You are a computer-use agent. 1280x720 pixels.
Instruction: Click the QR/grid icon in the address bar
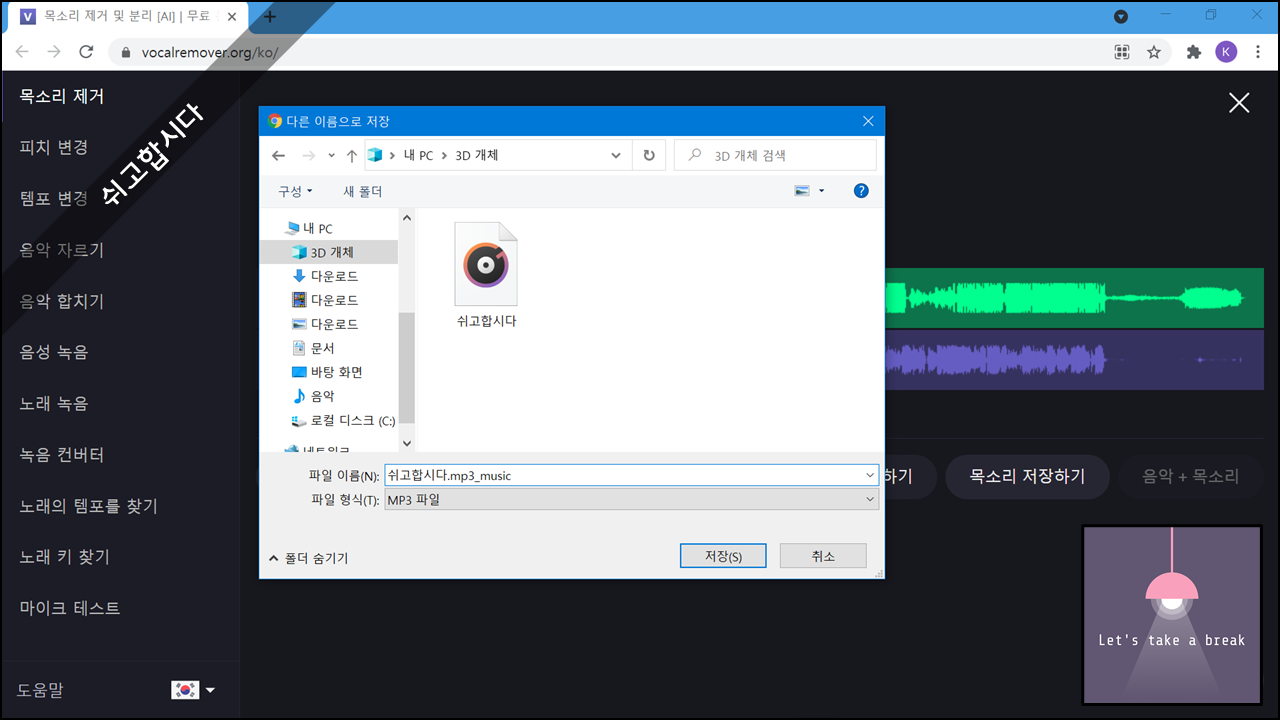1122,52
